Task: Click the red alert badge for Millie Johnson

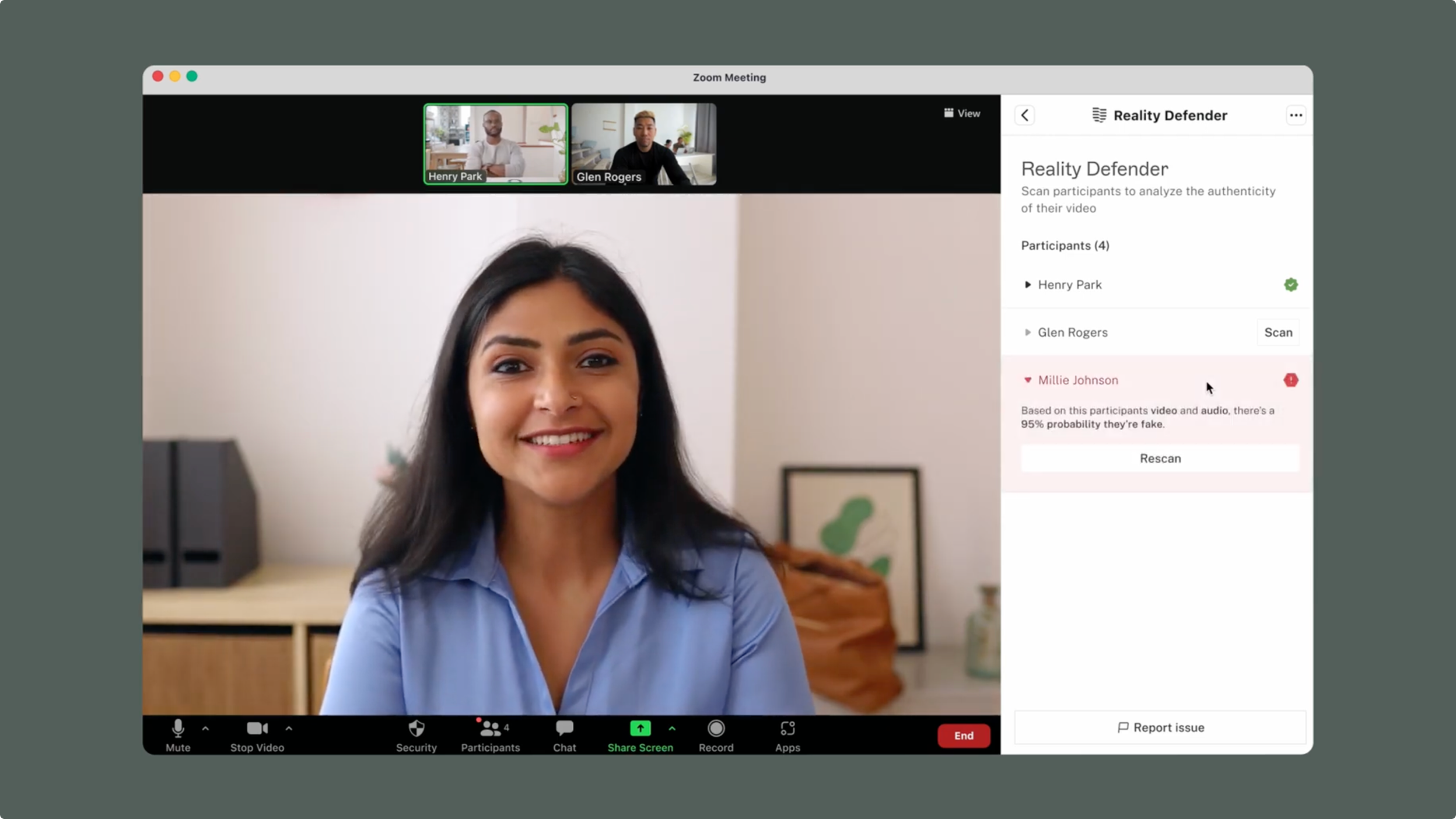Action: pyautogui.click(x=1290, y=380)
